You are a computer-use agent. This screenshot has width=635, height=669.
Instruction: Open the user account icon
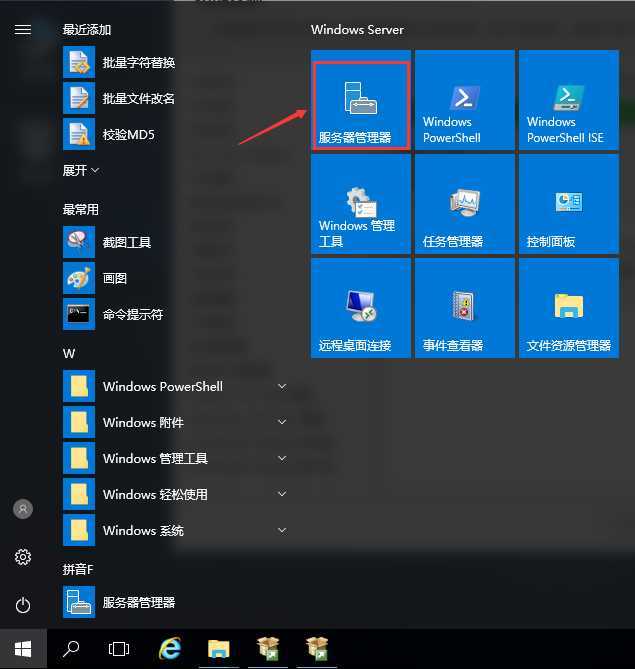23,509
